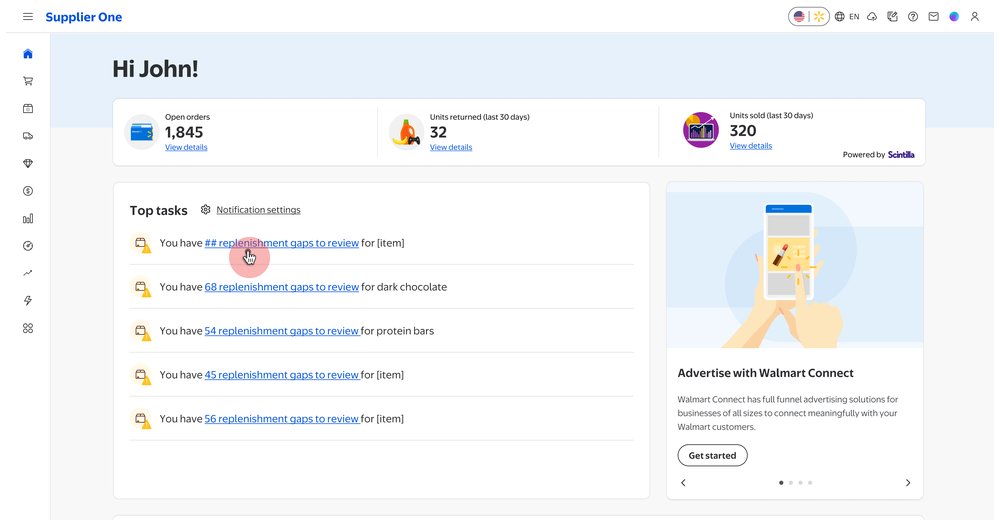Open the edit note feedback icon
Image resolution: width=1000 pixels, height=520 pixels.
(x=892, y=17)
